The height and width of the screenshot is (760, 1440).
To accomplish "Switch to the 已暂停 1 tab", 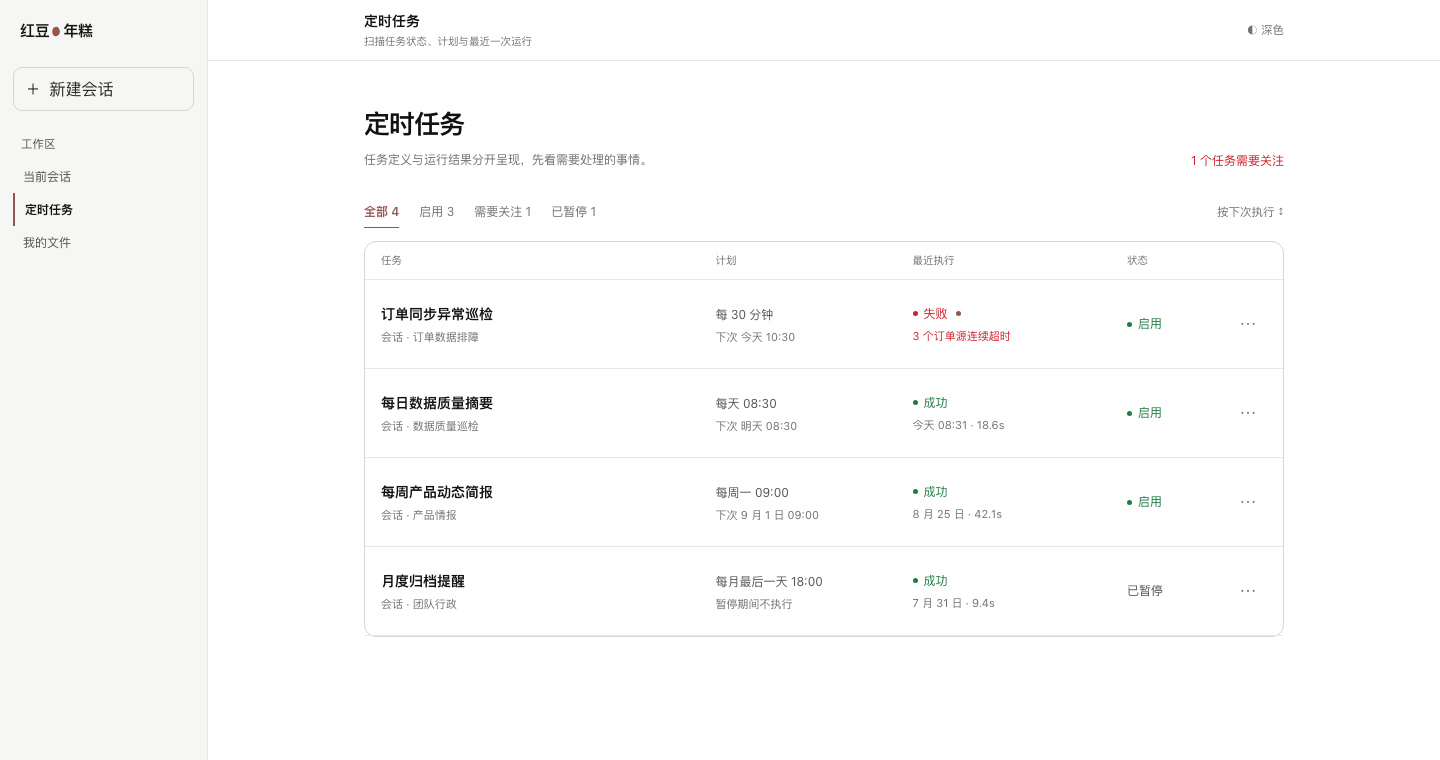I will tap(574, 212).
